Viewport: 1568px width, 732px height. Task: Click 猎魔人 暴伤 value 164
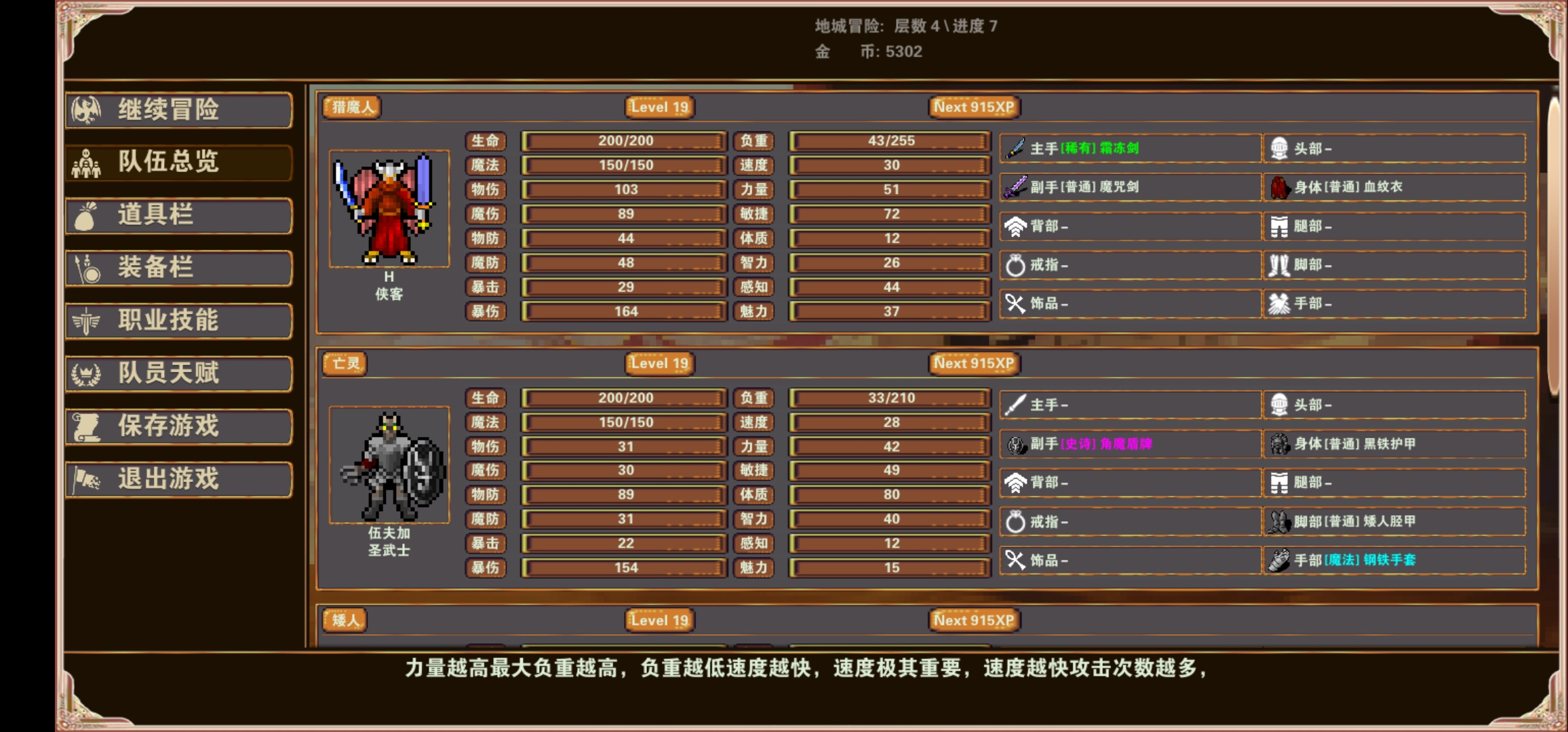tap(624, 312)
